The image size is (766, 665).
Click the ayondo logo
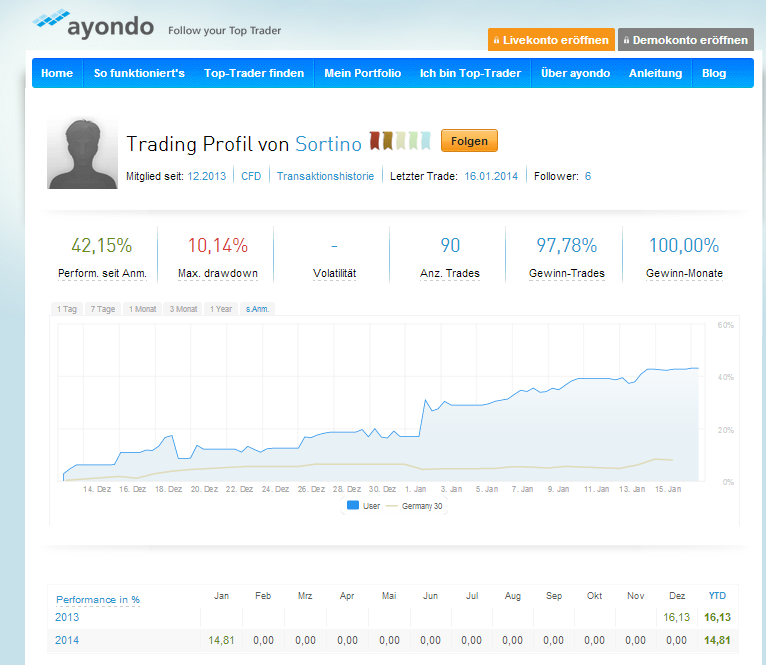93,25
